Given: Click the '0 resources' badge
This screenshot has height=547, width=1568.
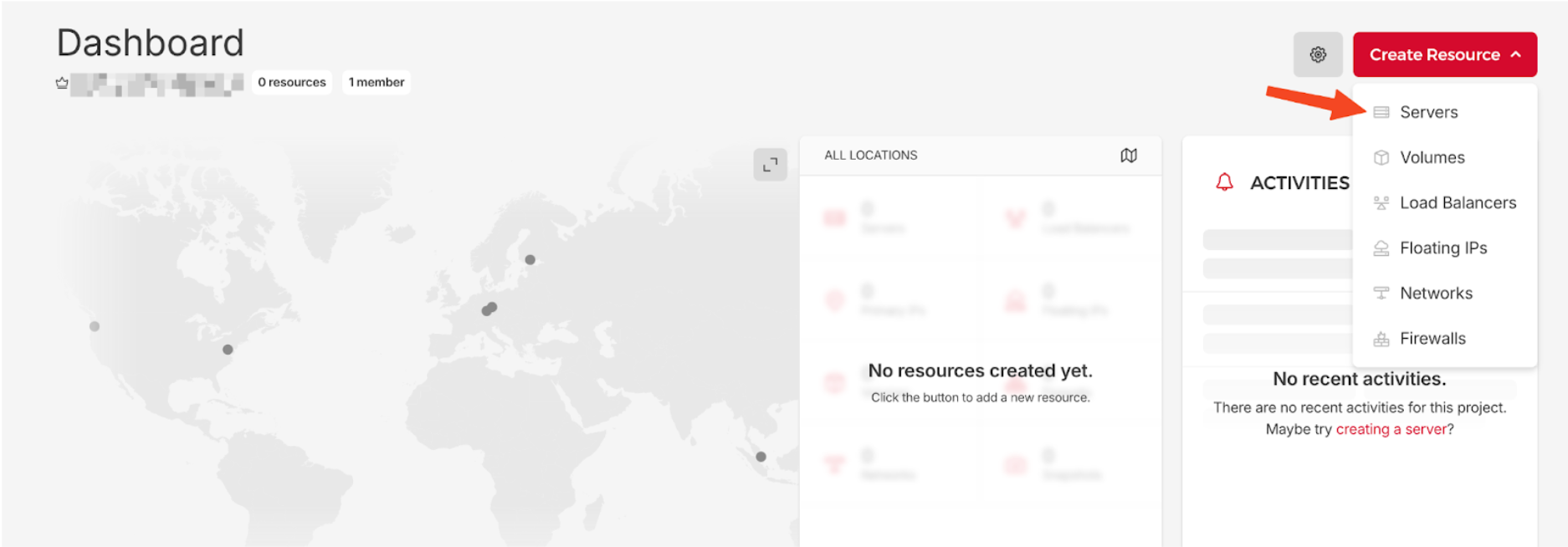Looking at the screenshot, I should point(291,82).
